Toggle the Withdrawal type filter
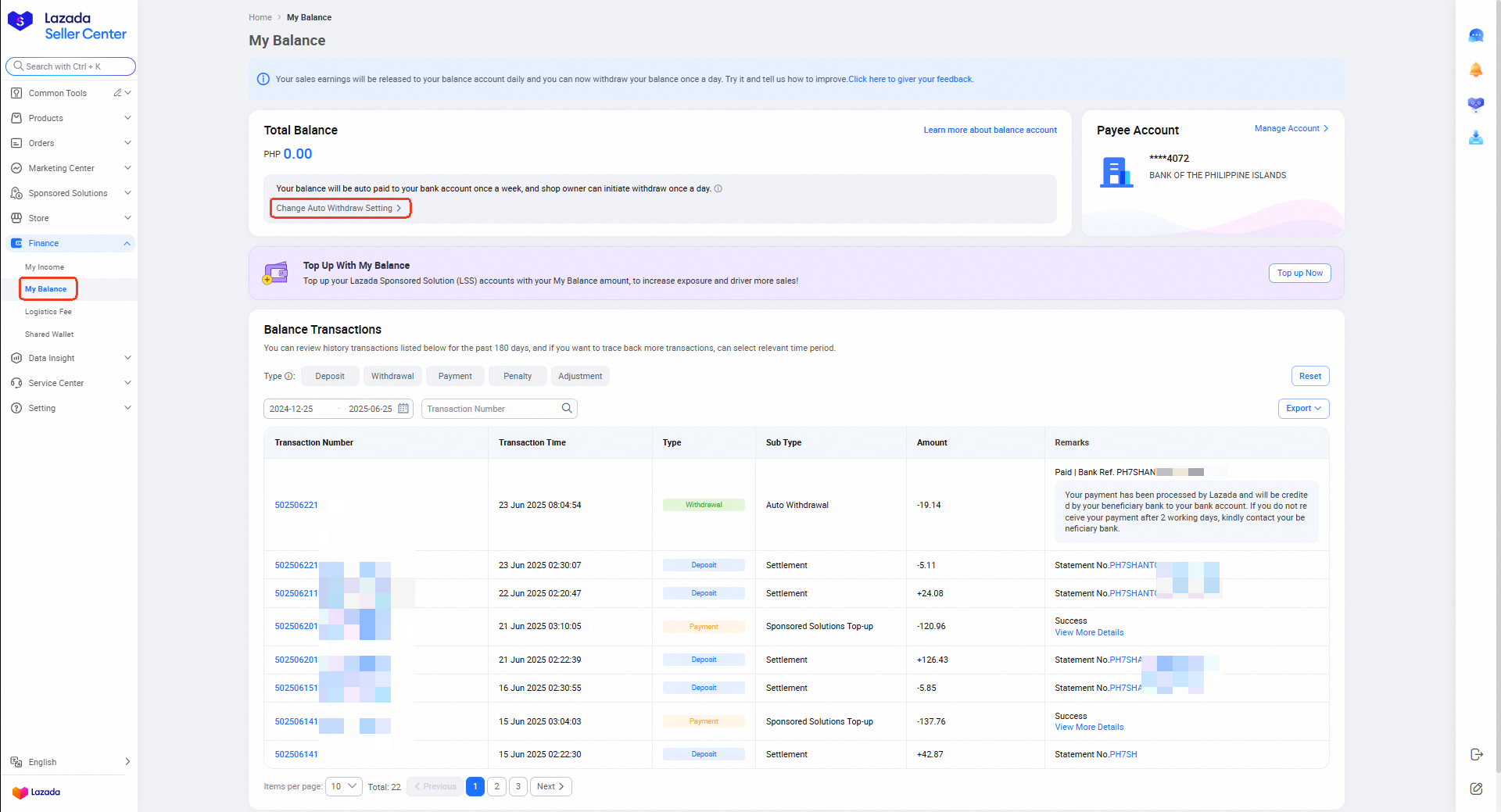This screenshot has height=812, width=1501. (392, 376)
